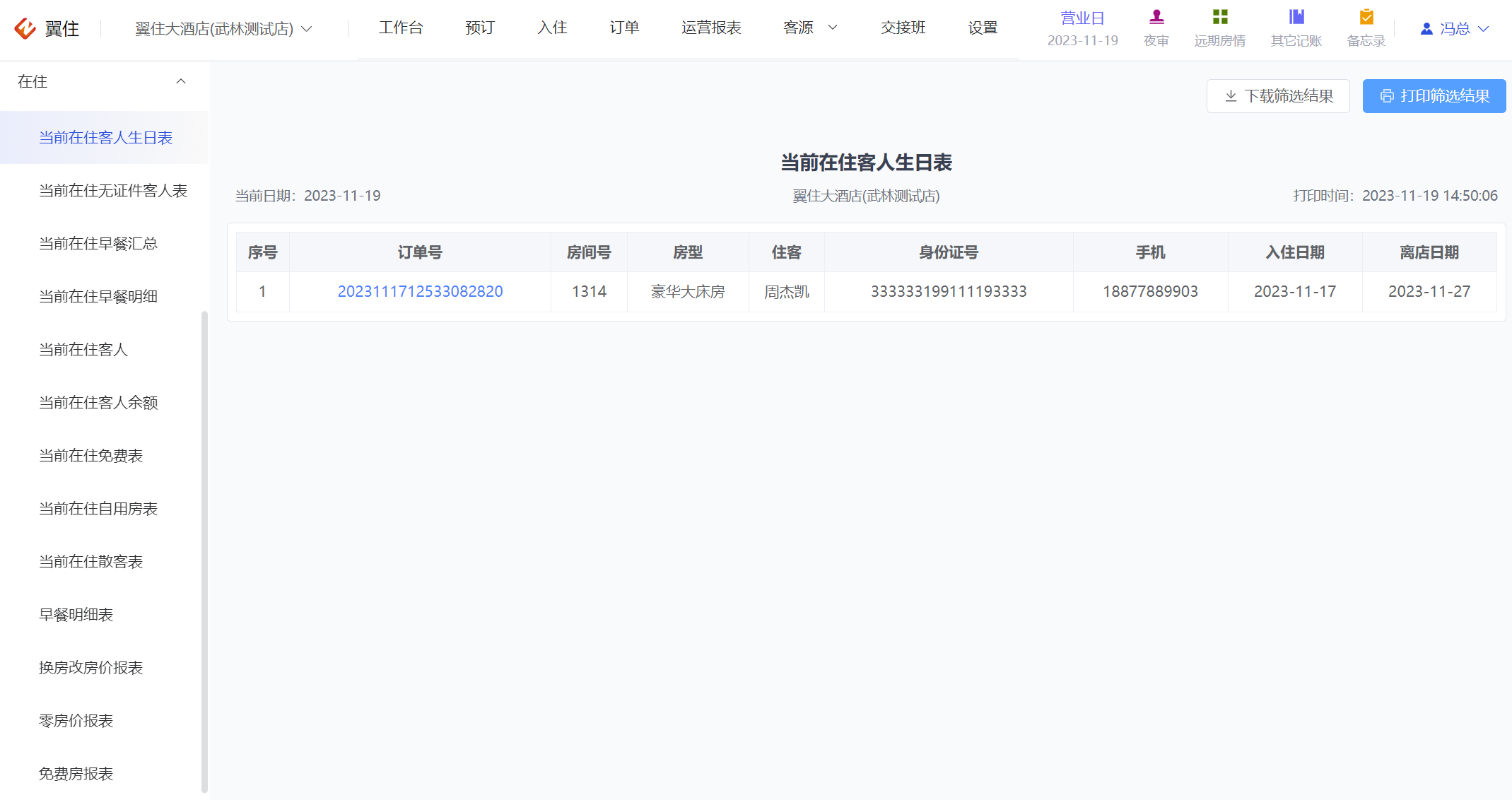Screen dimensions: 1512x800
Task: Click the 营业日 2023-11-19 indicator
Action: pos(1082,29)
